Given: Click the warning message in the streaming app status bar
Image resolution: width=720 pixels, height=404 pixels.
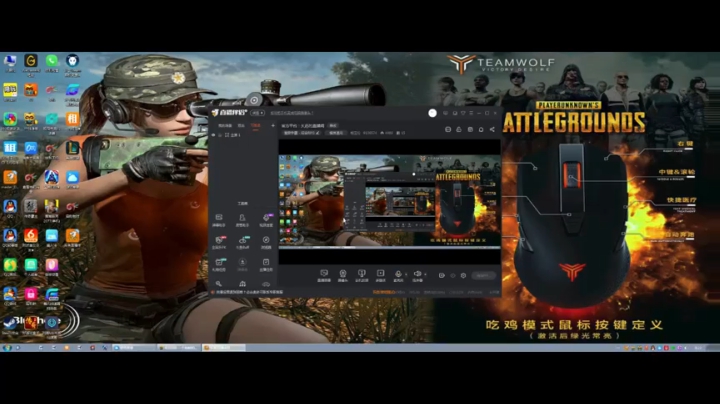Looking at the screenshot, I should point(248,292).
